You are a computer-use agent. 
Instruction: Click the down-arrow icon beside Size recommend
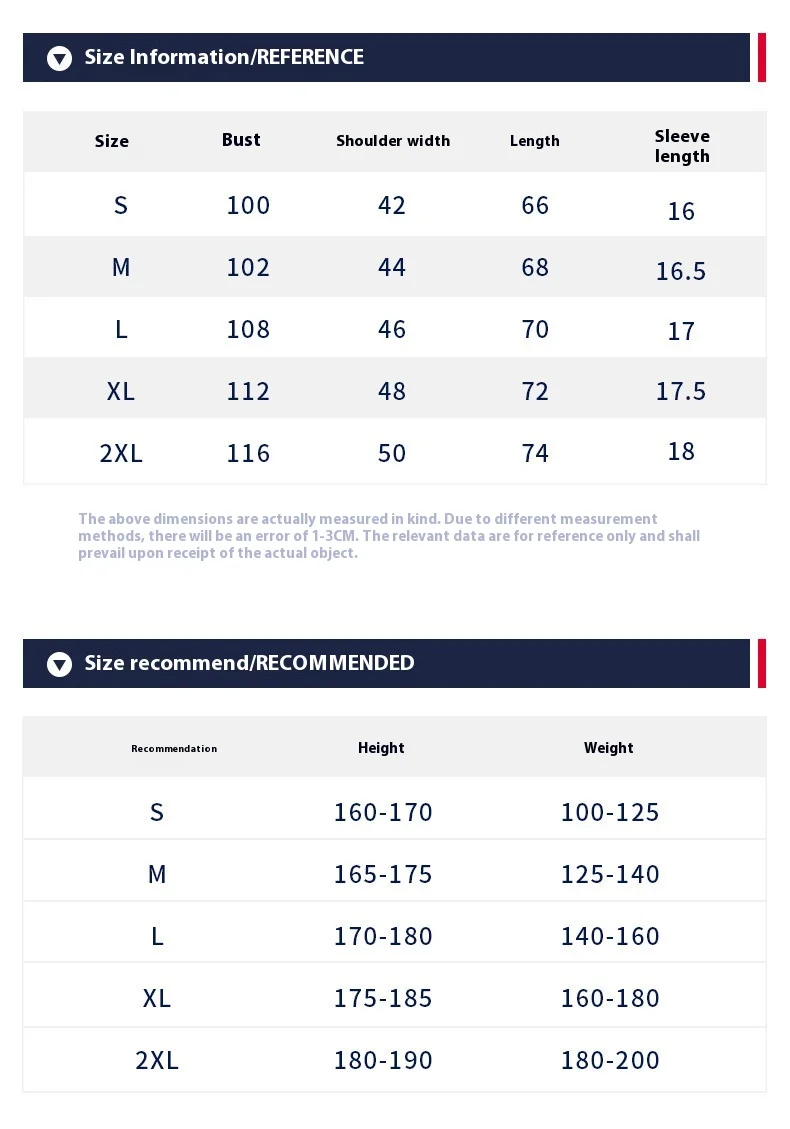pyautogui.click(x=60, y=664)
